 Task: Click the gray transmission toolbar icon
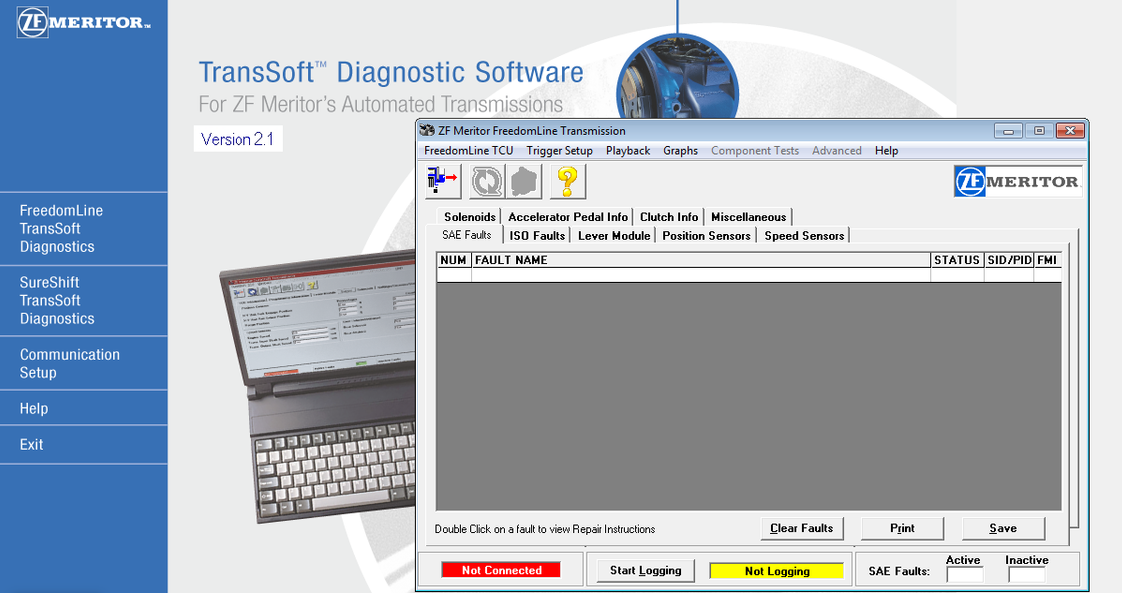point(525,181)
